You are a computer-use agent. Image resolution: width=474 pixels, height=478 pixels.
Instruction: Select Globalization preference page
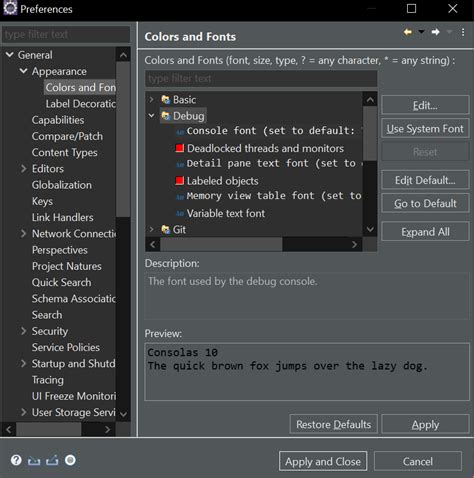(x=61, y=185)
